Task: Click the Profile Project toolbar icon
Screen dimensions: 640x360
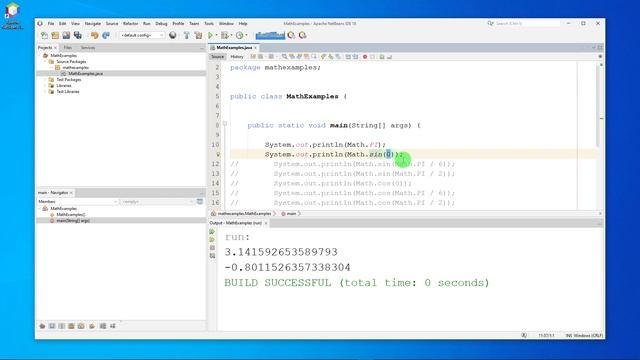Action: pos(240,36)
